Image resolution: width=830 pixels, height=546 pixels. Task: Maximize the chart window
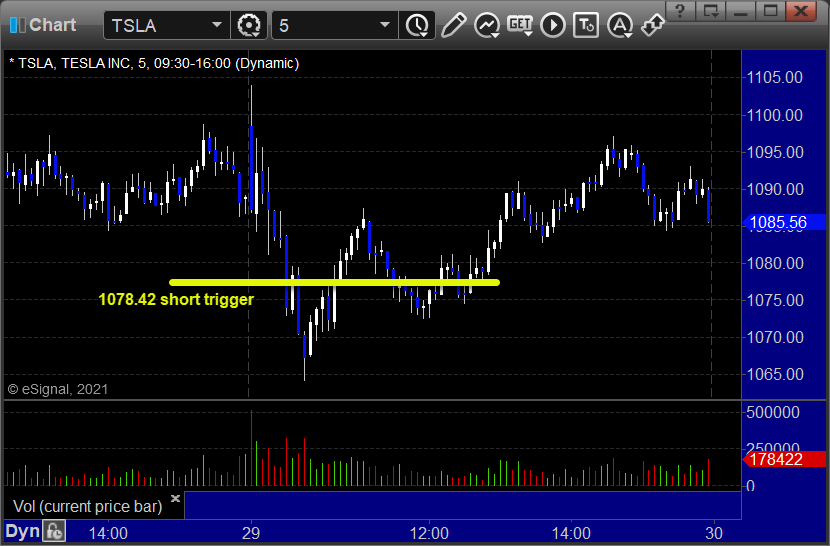coord(771,11)
